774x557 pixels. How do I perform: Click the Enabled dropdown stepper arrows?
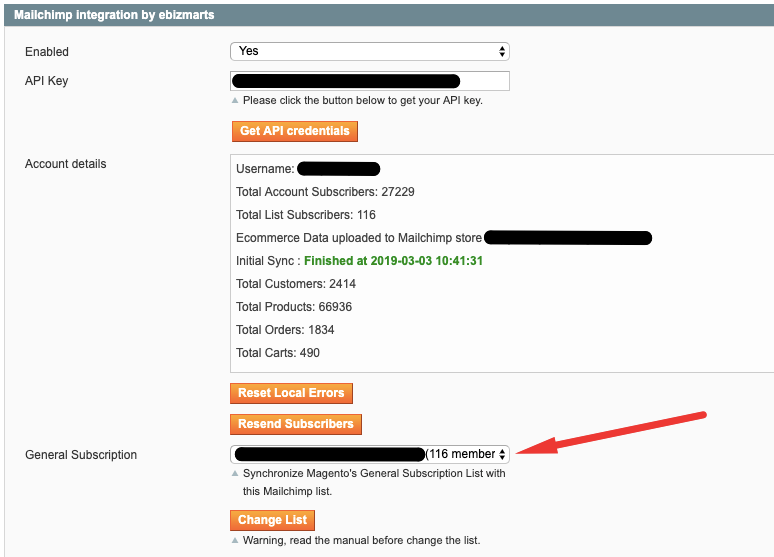click(502, 51)
